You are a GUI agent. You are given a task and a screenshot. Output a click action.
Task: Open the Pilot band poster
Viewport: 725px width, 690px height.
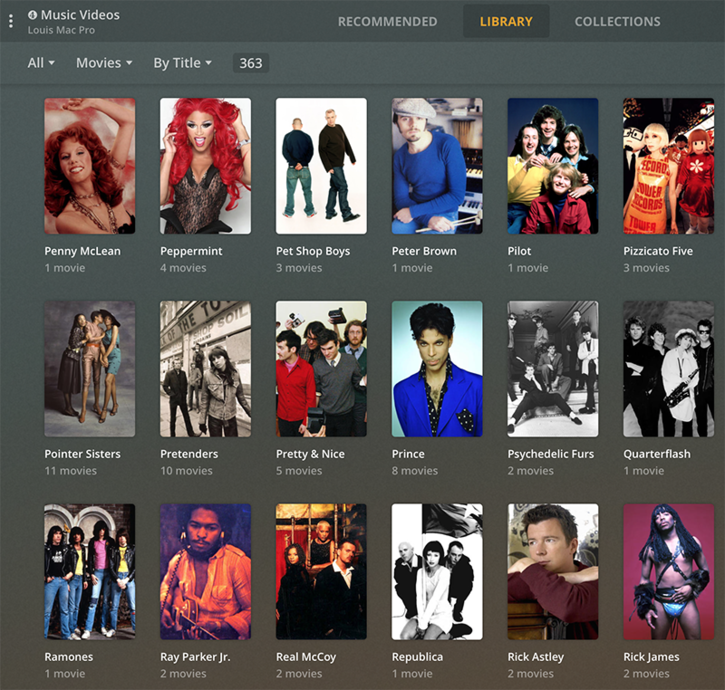tap(553, 166)
